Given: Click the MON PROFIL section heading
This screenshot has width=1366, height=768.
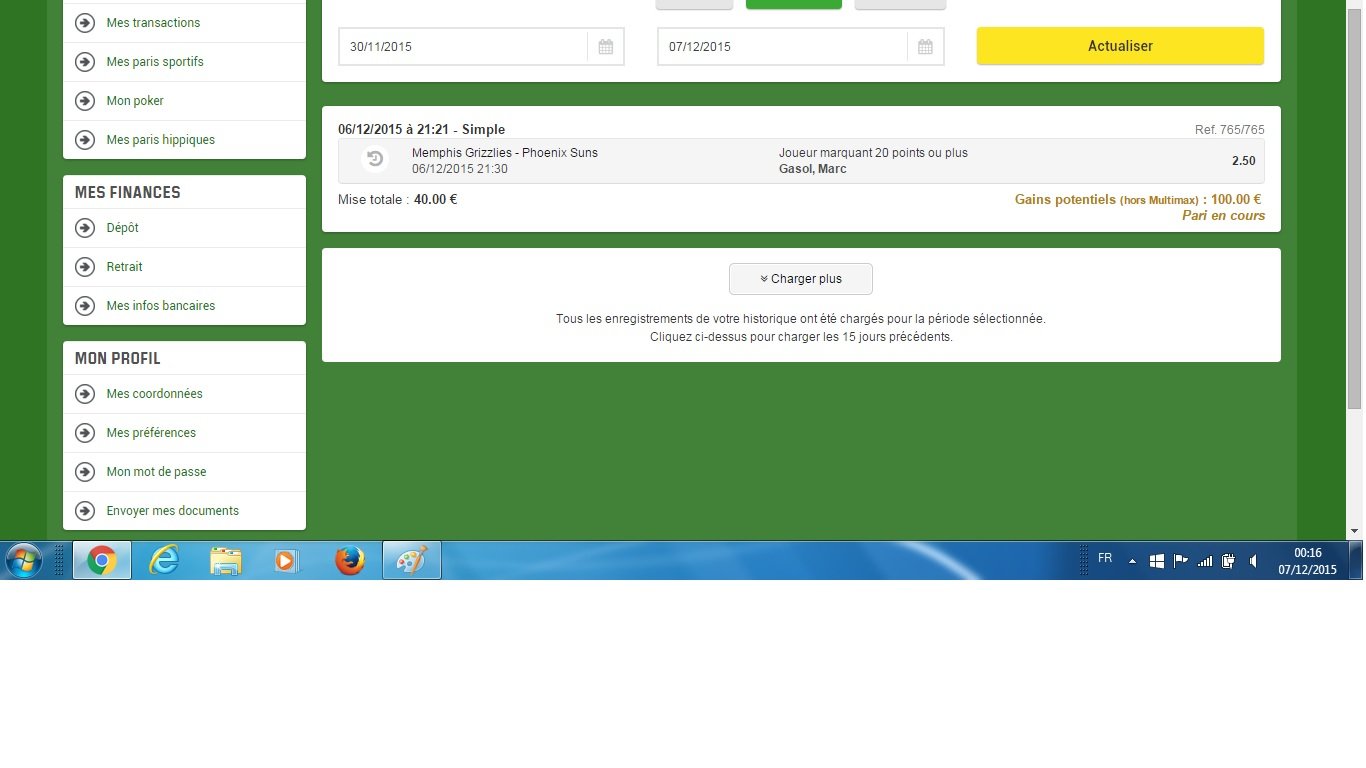Looking at the screenshot, I should pyautogui.click(x=117, y=358).
